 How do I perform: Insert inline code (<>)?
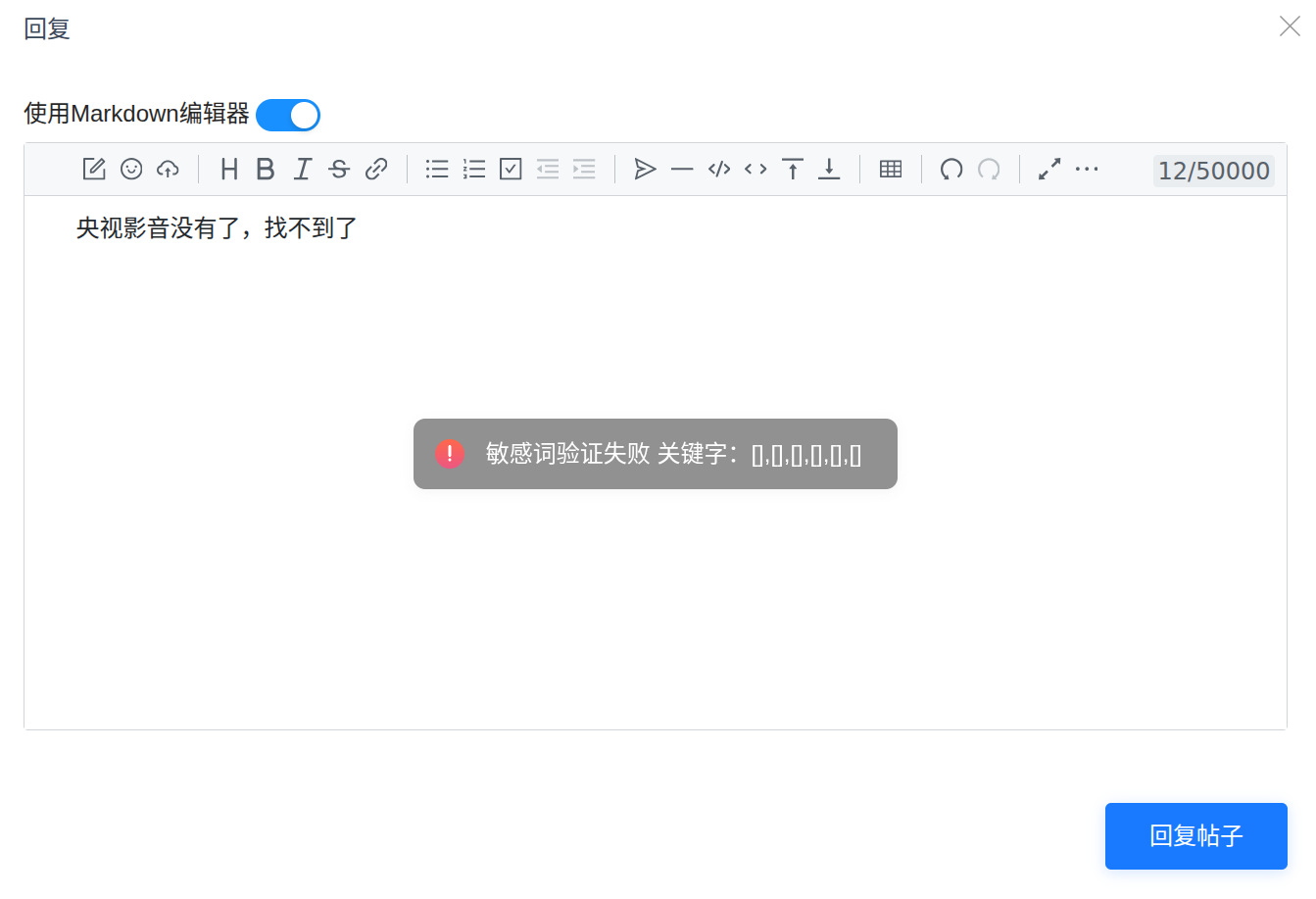click(x=755, y=169)
